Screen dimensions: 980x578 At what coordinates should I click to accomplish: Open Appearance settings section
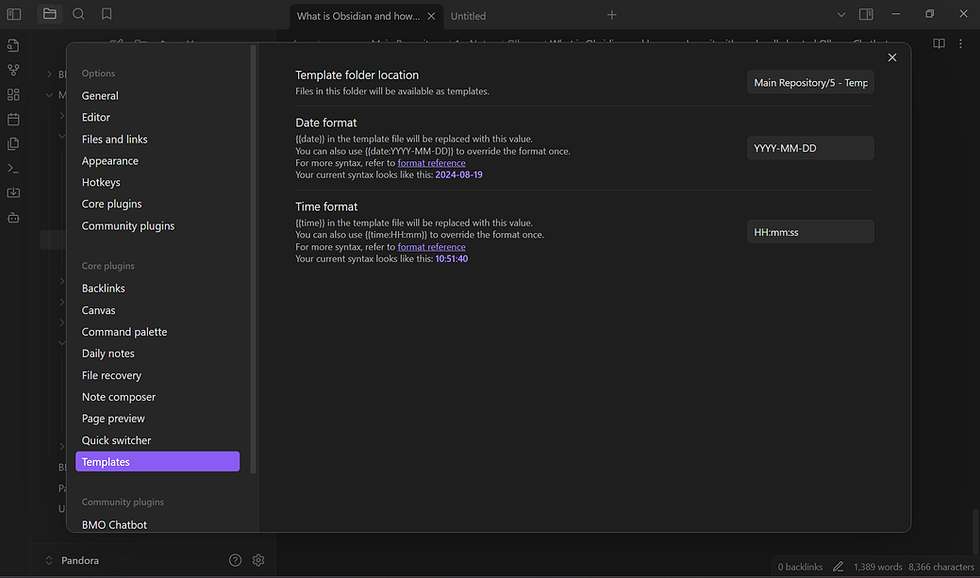[x=158, y=161]
